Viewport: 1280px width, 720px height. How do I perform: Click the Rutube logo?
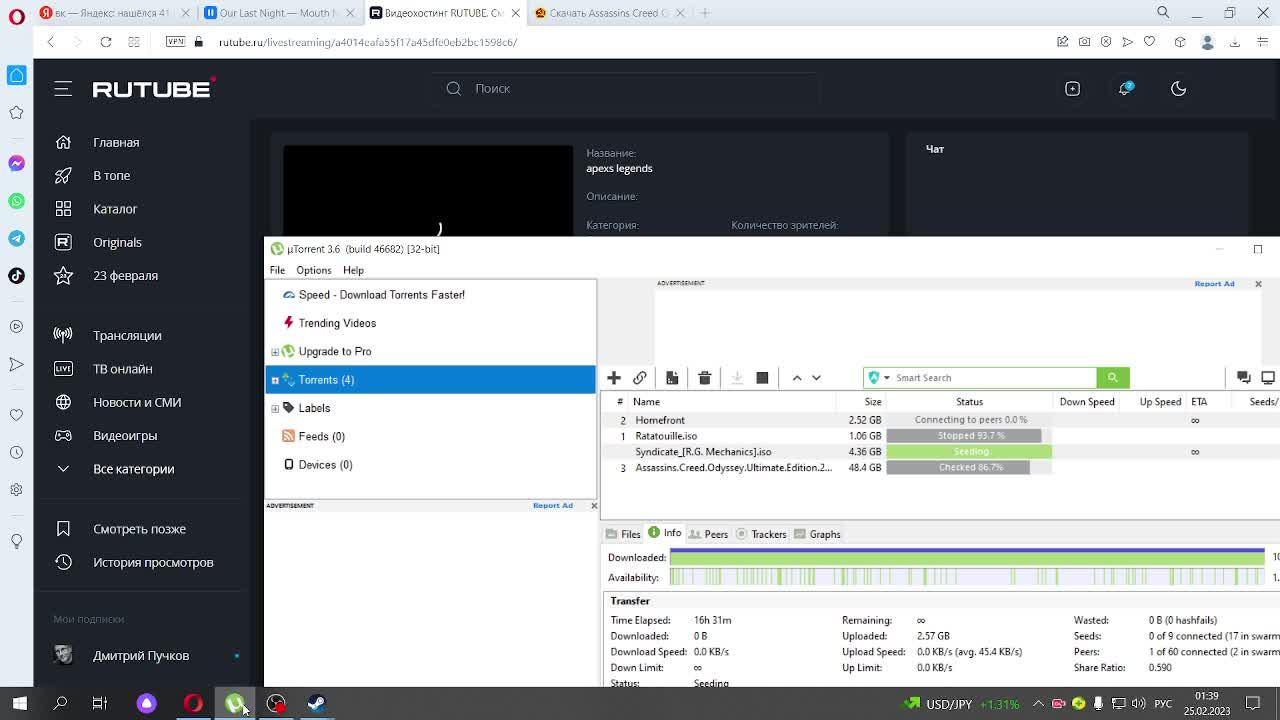tap(154, 89)
